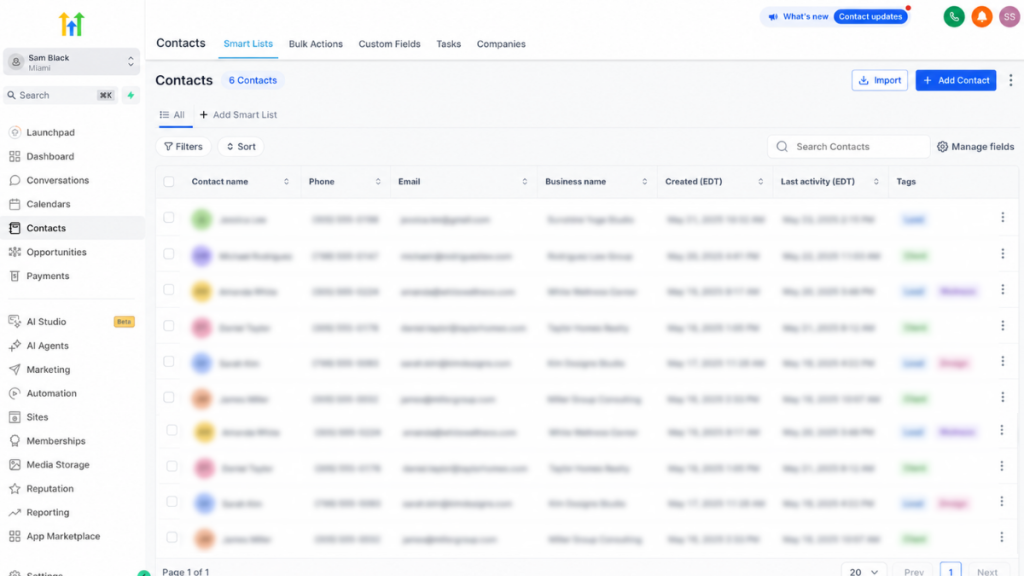Select the All smart list tab
This screenshot has height=576, width=1024.
pos(173,115)
